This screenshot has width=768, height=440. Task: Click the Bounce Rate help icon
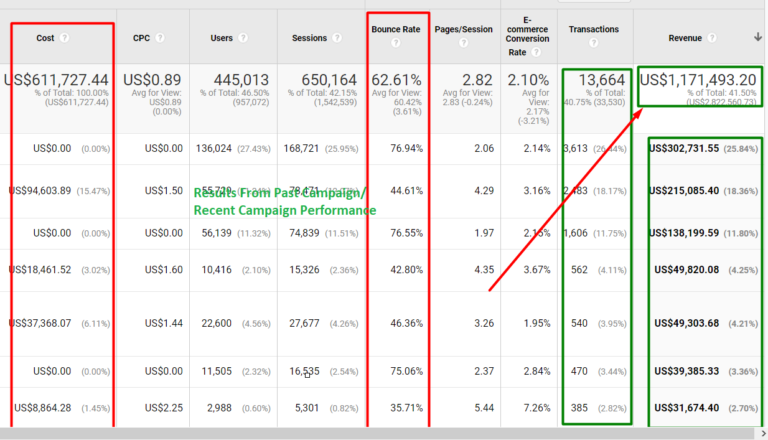pos(396,43)
